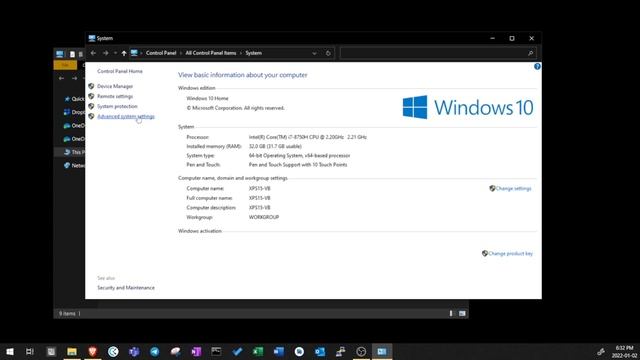Viewport: 640px width, 360px height.
Task: Click the search magnifier icon
Action: tap(530, 53)
